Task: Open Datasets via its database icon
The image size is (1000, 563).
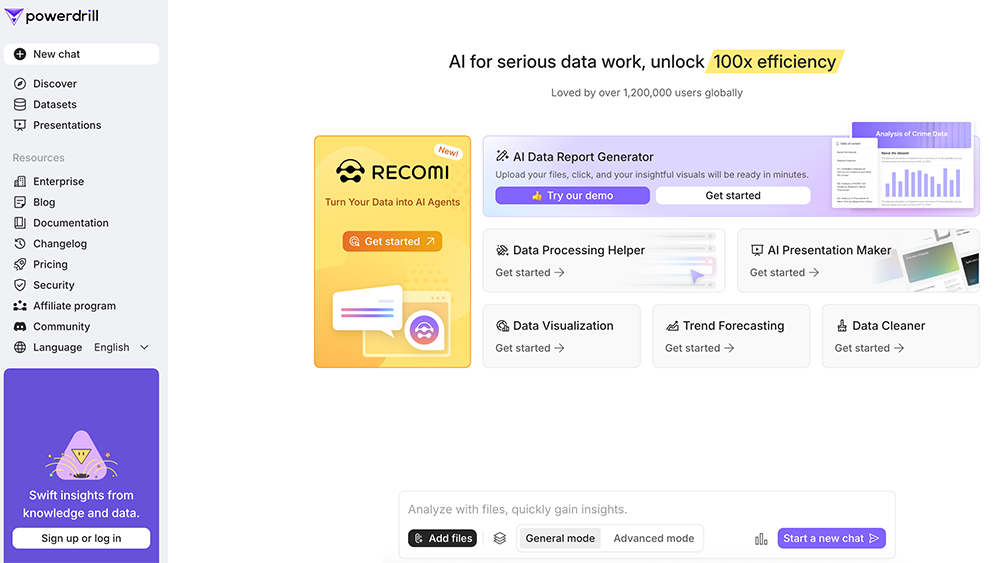Action: (x=20, y=105)
